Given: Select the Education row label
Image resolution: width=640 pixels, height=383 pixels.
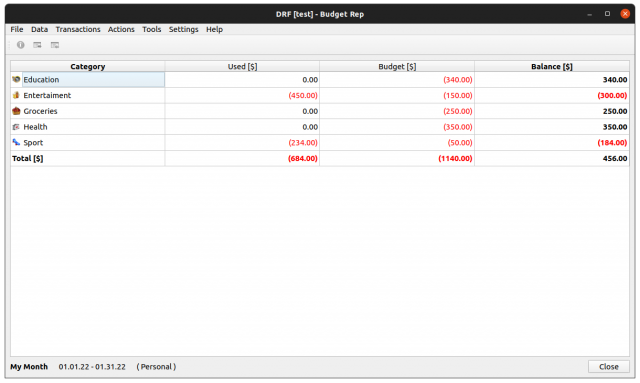Looking at the screenshot, I should coord(41,80).
